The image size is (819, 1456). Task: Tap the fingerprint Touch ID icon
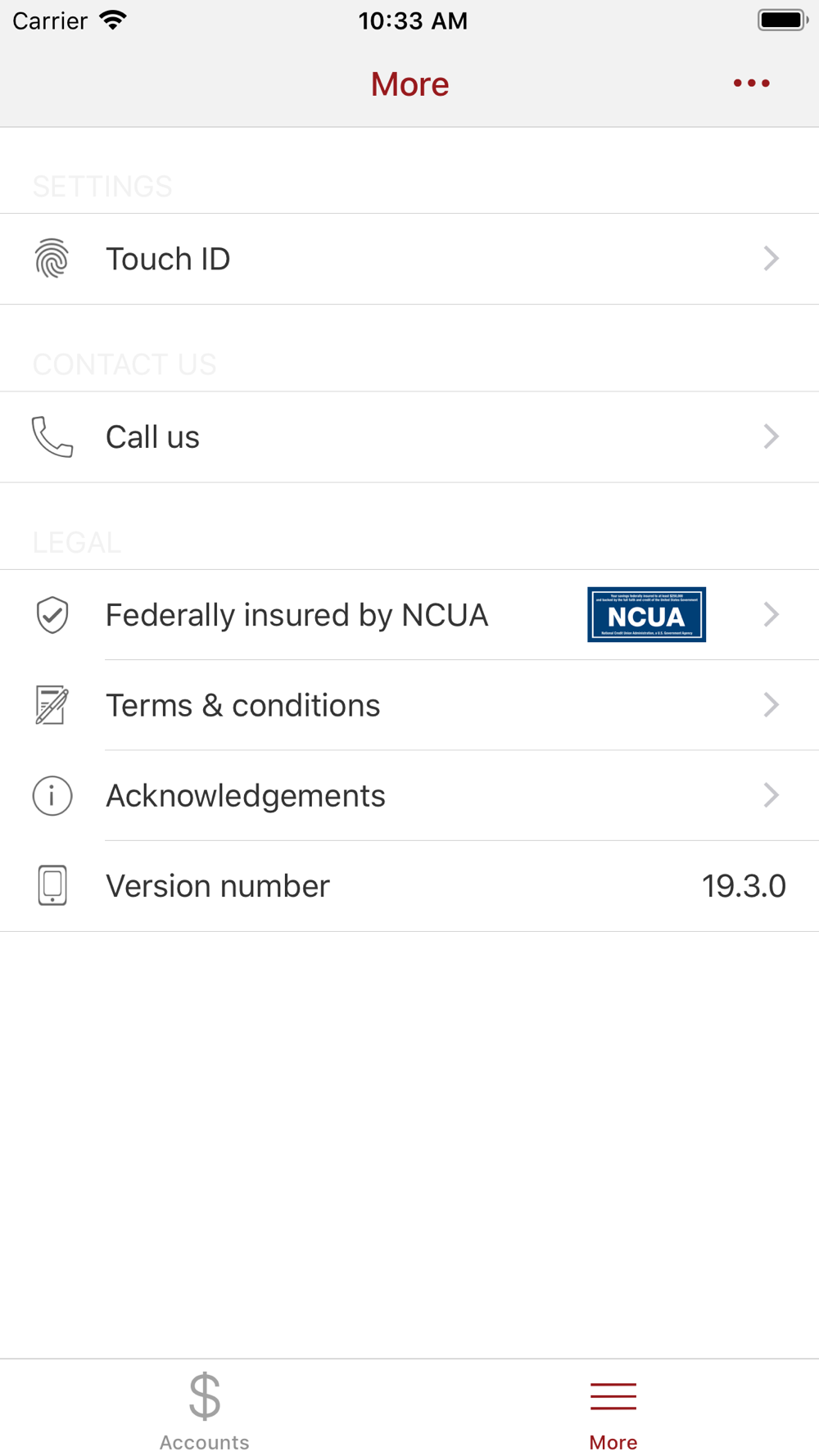pyautogui.click(x=52, y=259)
